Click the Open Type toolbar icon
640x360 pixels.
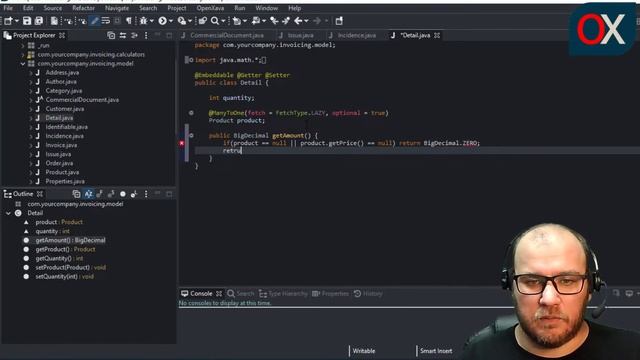(x=202, y=21)
